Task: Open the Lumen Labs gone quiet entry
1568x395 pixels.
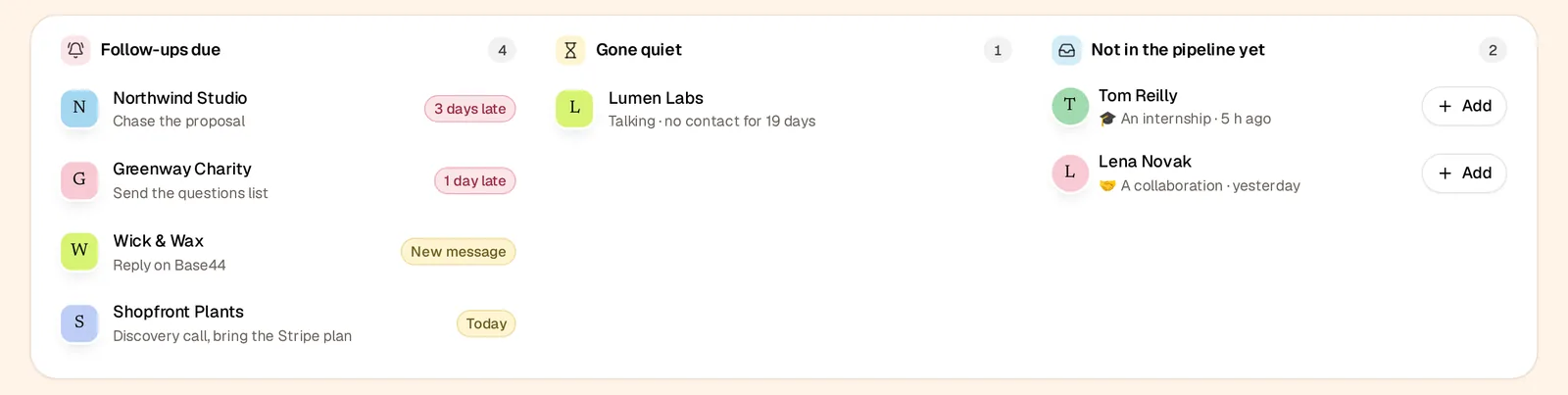Action: coord(784,109)
